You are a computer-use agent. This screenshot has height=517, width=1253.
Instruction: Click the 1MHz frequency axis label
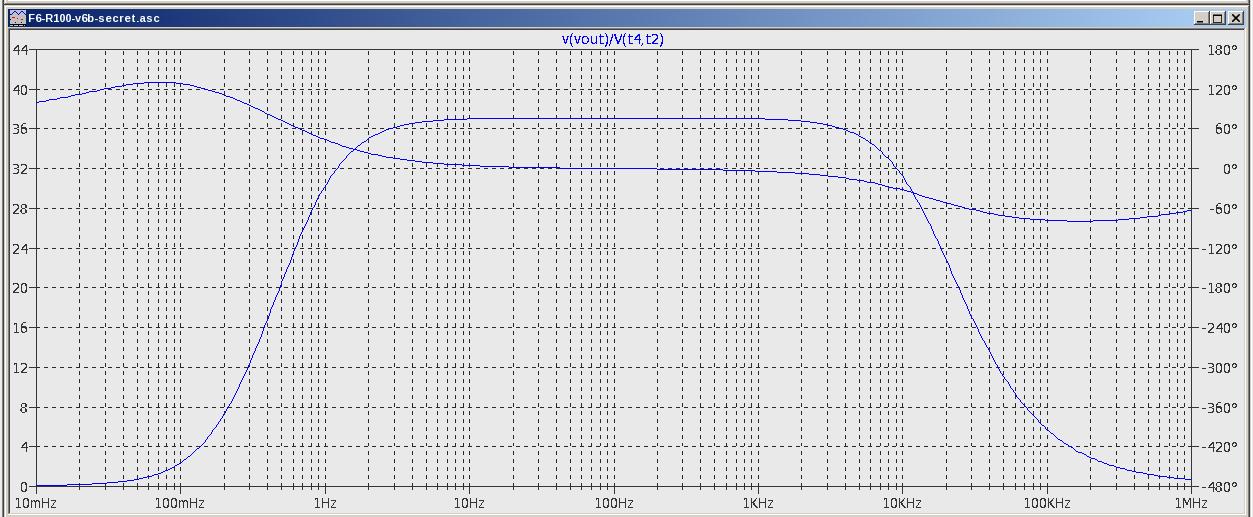[1191, 503]
